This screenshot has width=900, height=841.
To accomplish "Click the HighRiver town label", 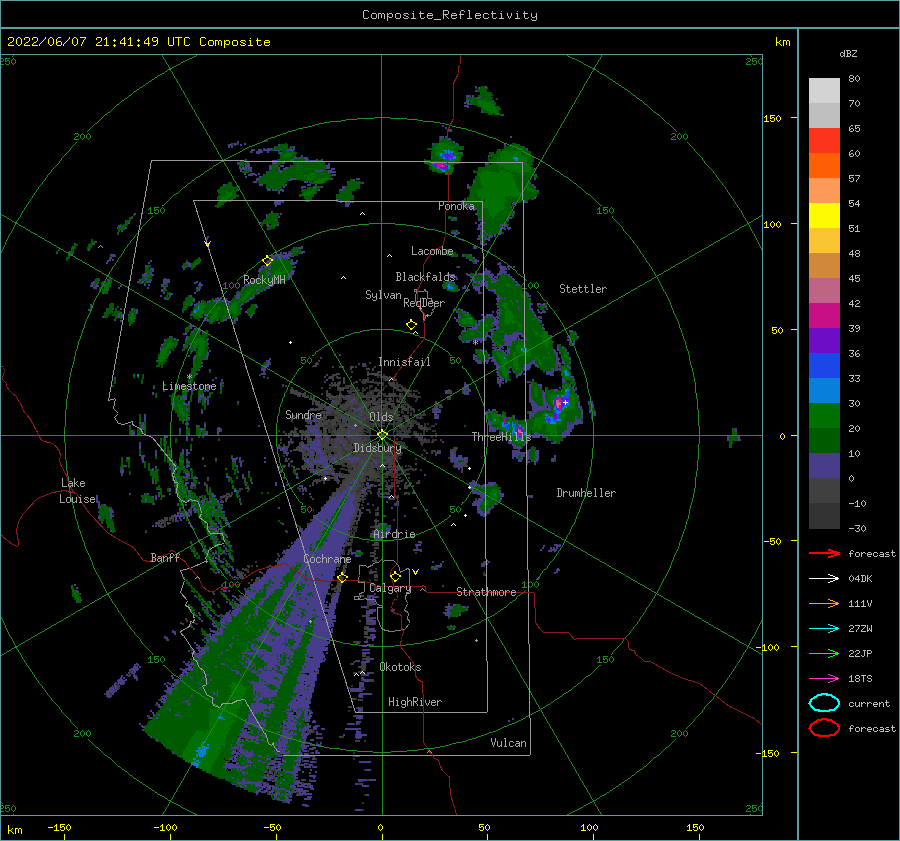I will tap(415, 702).
